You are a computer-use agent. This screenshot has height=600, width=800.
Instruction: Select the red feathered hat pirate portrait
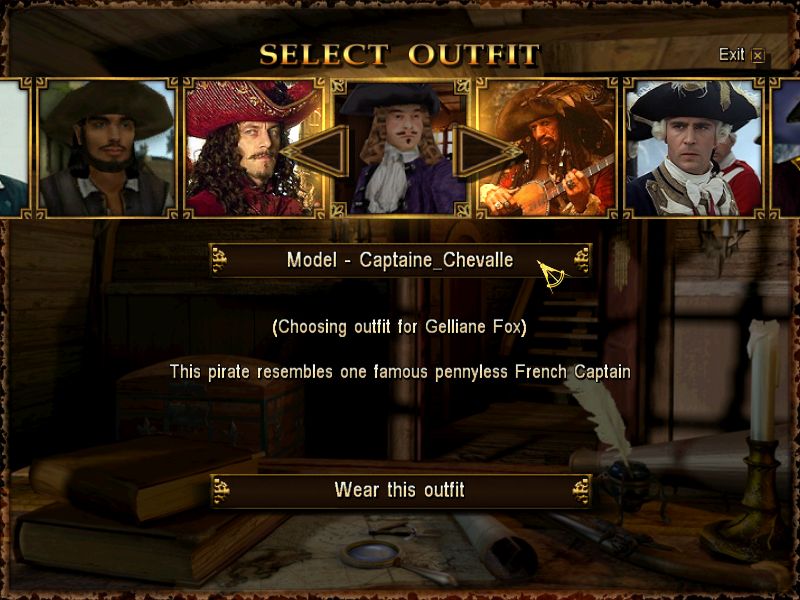tap(254, 148)
